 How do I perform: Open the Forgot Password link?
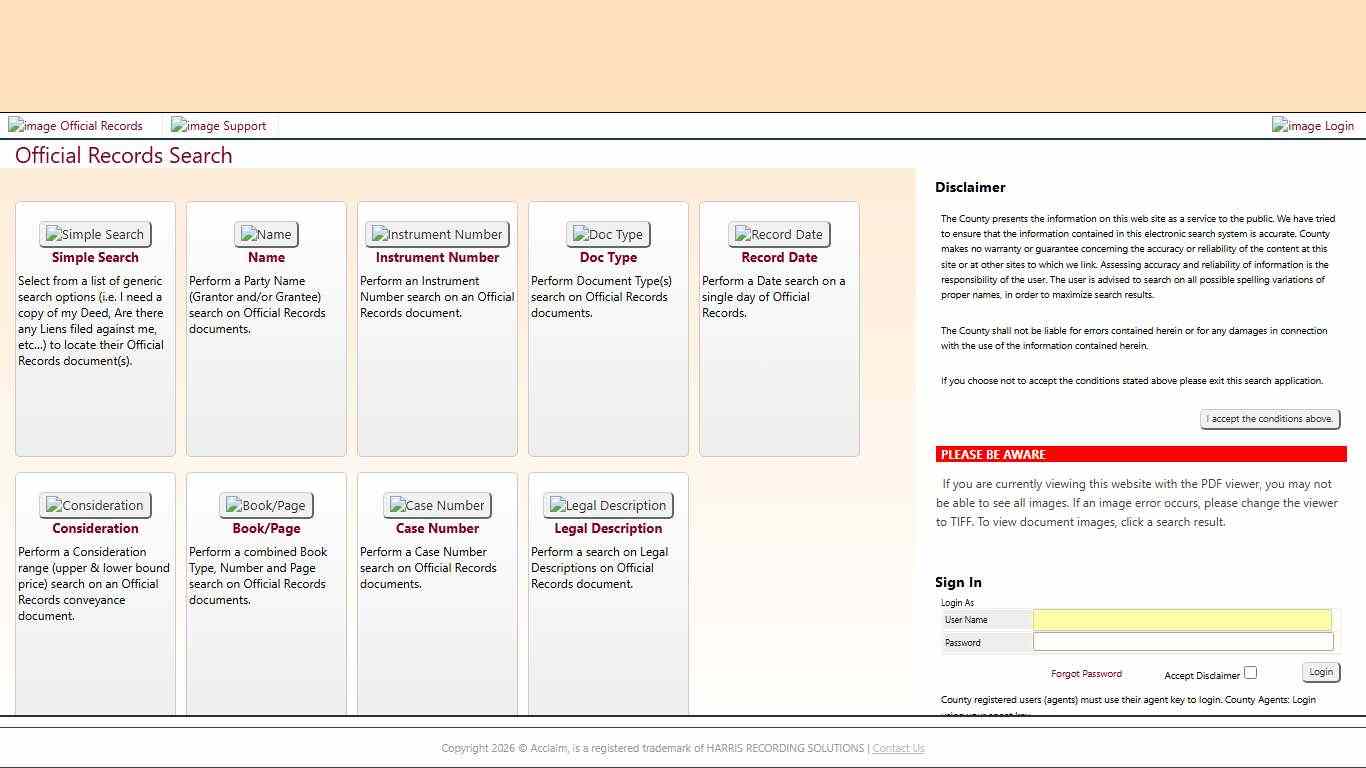pos(1086,675)
